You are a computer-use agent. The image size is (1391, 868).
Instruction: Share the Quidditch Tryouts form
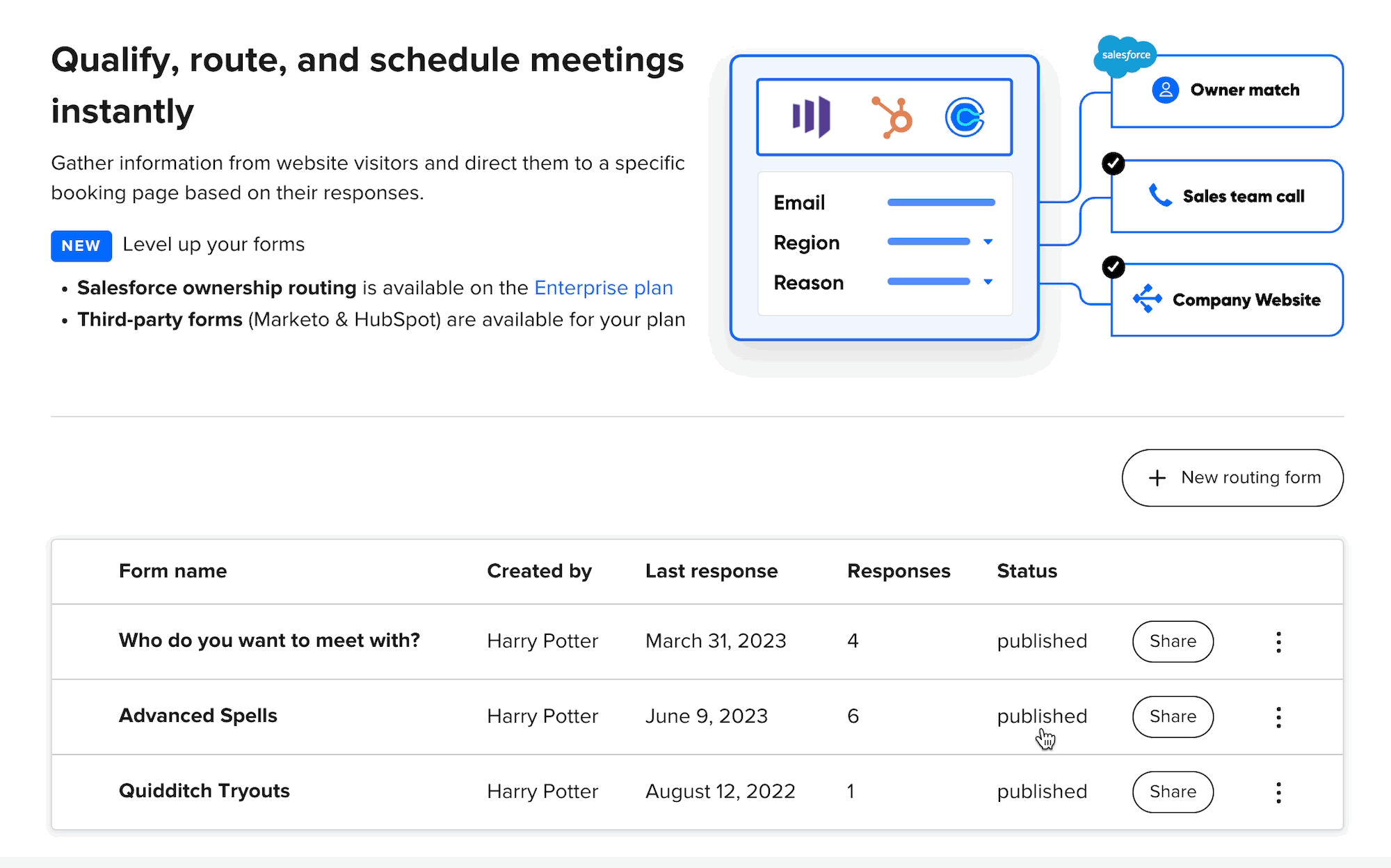click(x=1173, y=792)
